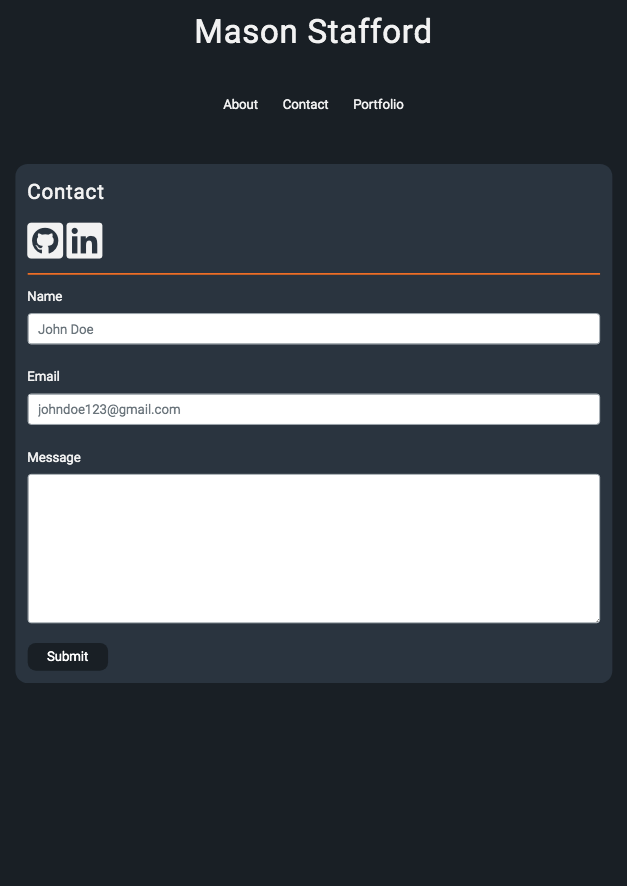Click the Name field label
Image resolution: width=627 pixels, height=886 pixels.
pos(44,296)
